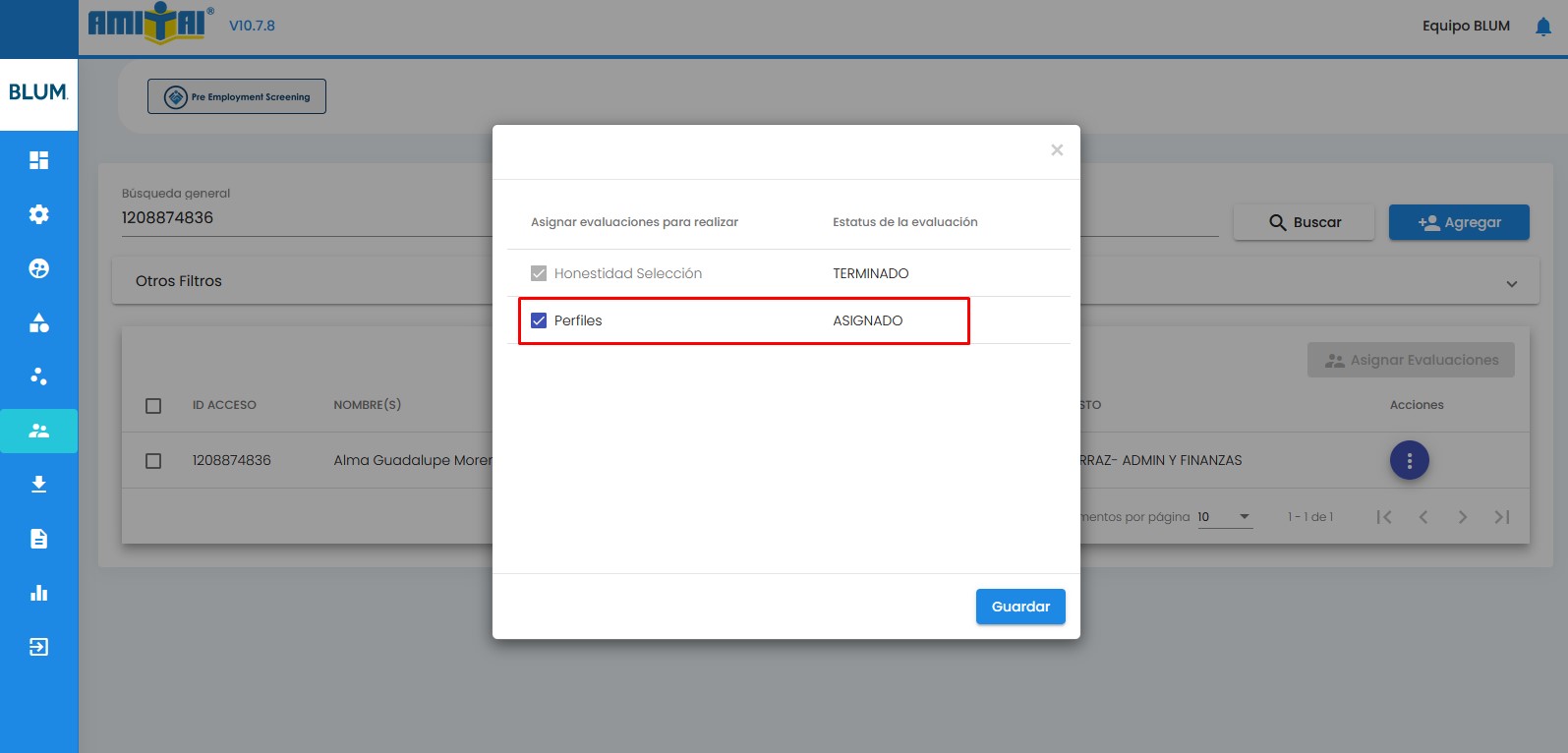Expand the Otros Filtros panel chevron
This screenshot has height=753, width=1568.
coord(1511,284)
